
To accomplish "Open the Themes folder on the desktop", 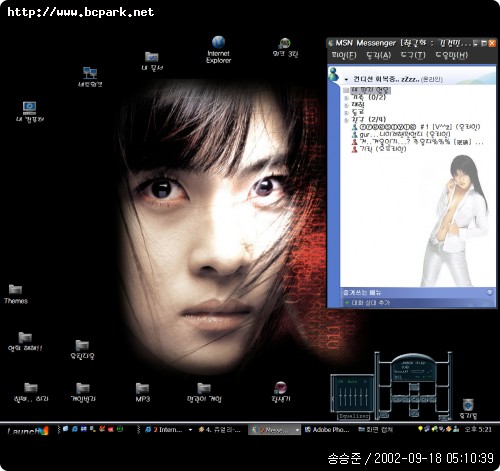I will click(x=16, y=294).
